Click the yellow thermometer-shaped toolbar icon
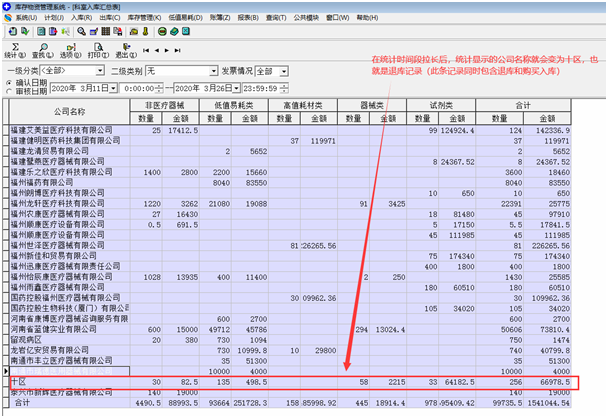This screenshot has width=608, height=418. tap(146, 31)
